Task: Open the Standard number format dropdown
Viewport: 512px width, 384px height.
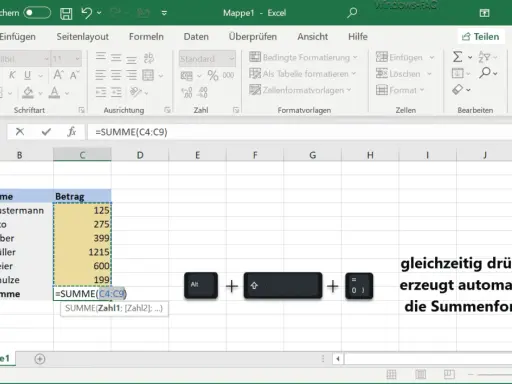Action: coord(207,59)
